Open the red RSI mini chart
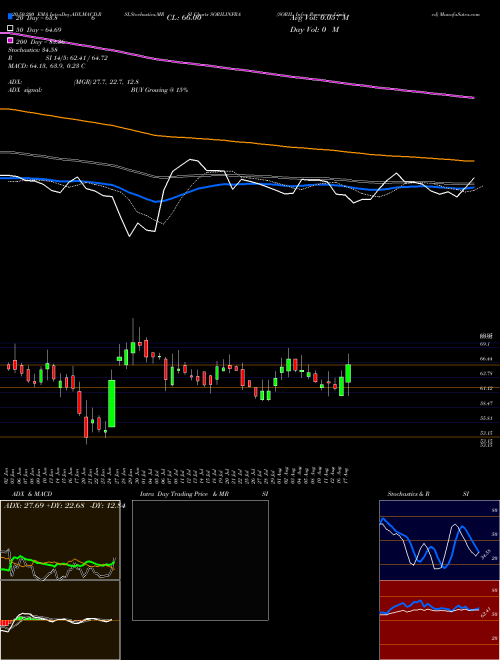This screenshot has height=660, width=500. point(439,620)
